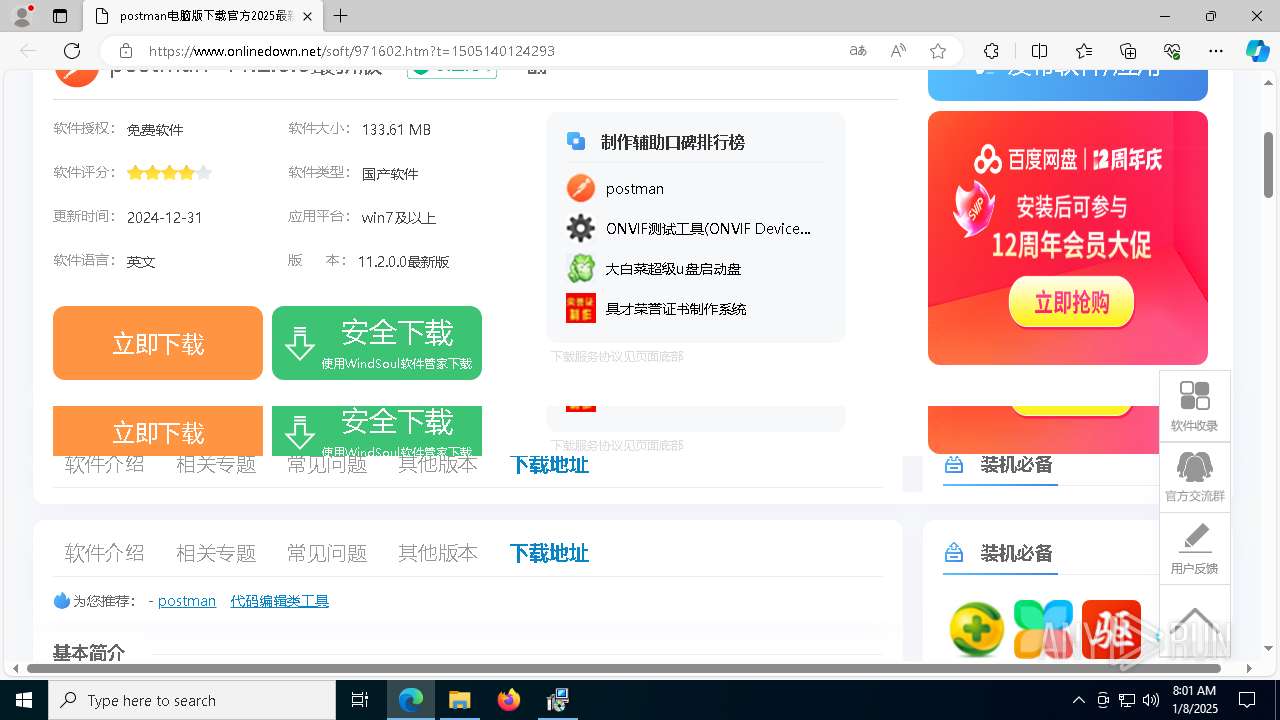Click the page horizontal scrollbar thumb

tap(624, 668)
